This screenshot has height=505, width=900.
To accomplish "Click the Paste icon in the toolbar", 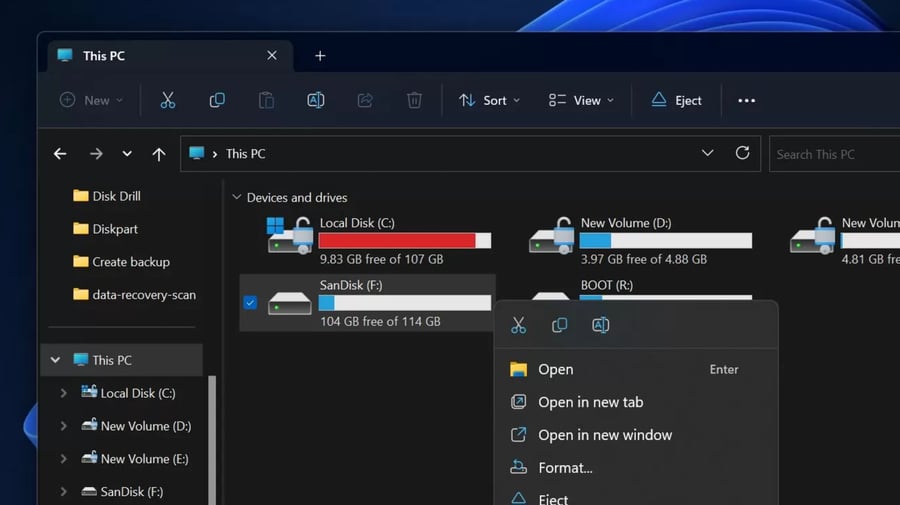I will coord(266,100).
